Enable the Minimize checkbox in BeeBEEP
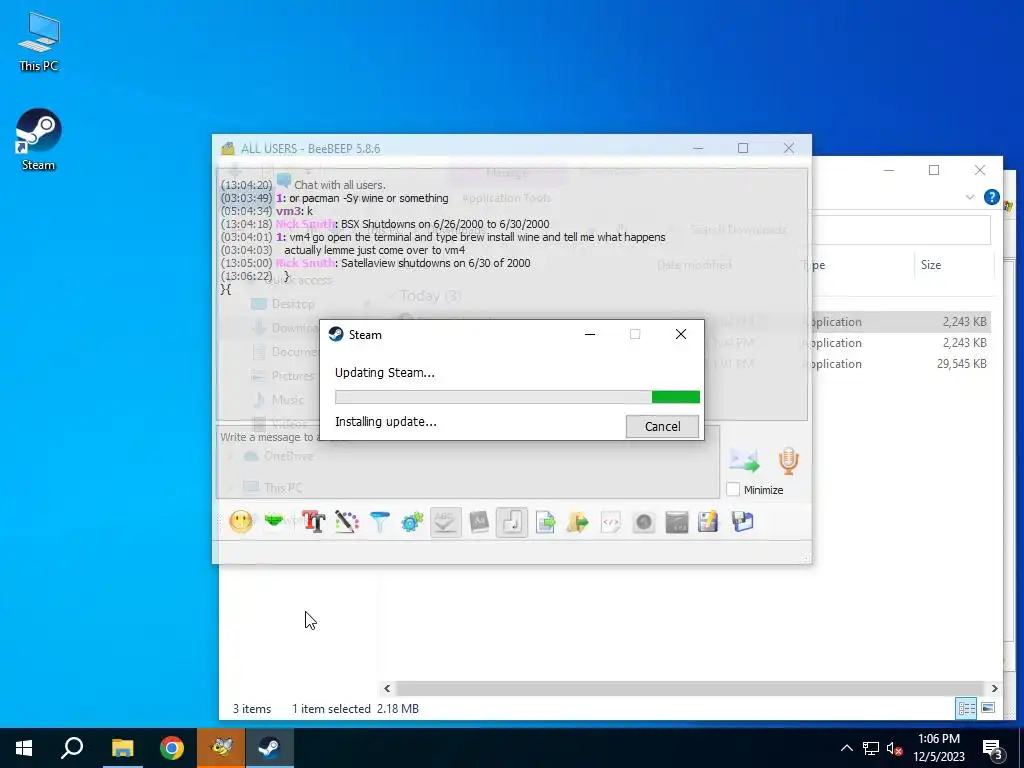 pyautogui.click(x=733, y=489)
